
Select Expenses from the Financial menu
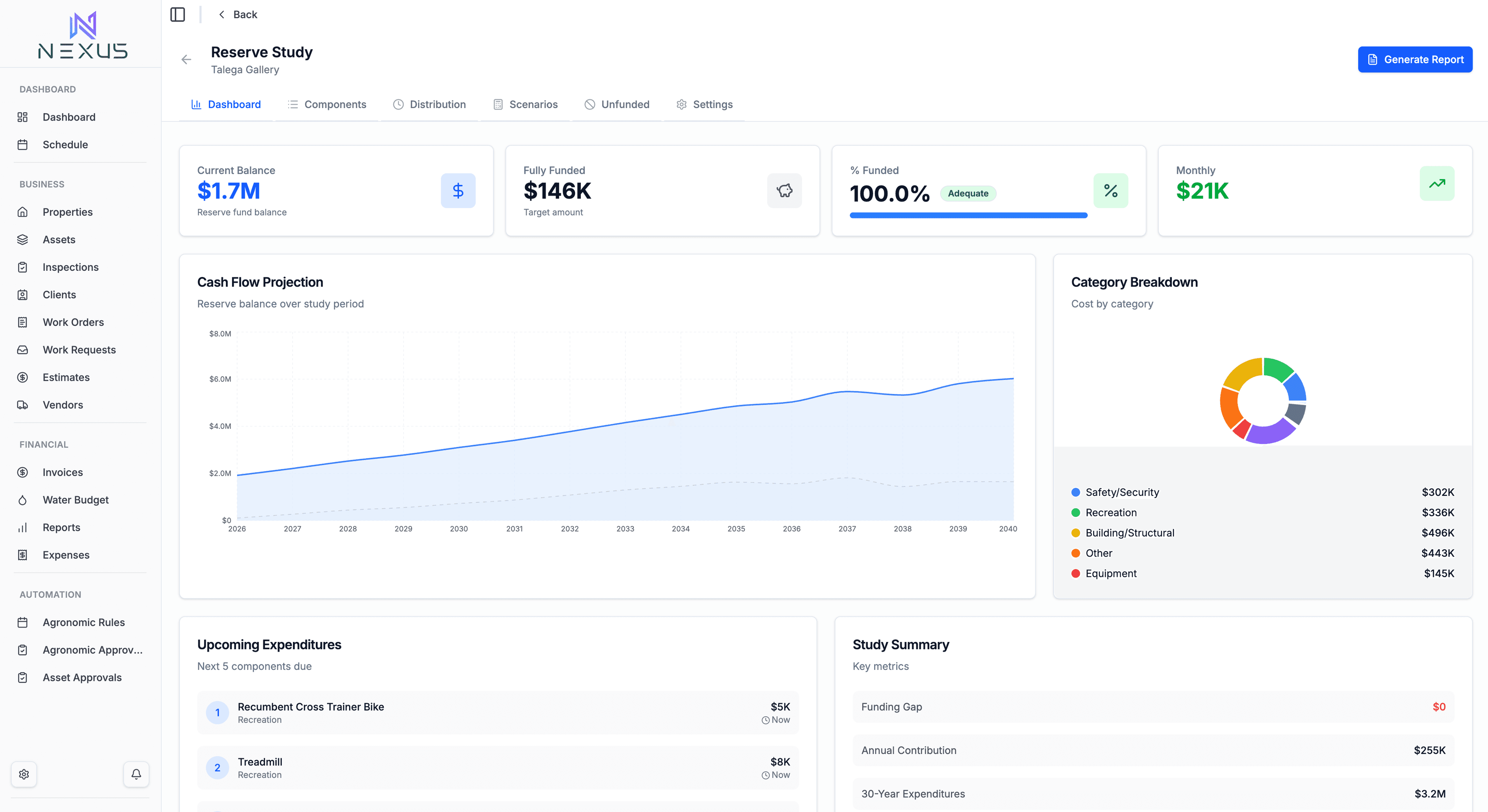[65, 554]
